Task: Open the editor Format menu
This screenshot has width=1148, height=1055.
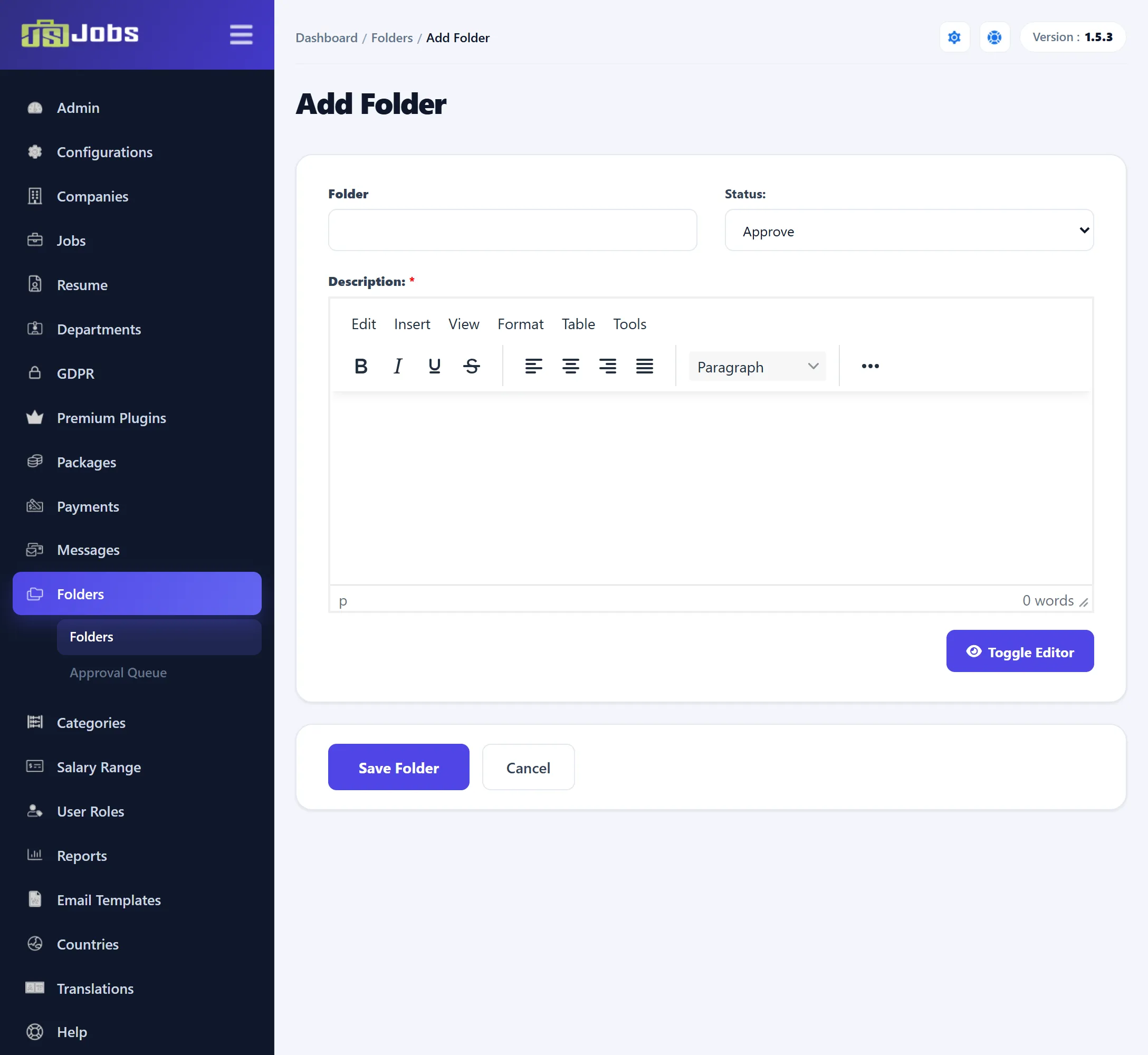Action: (x=520, y=324)
